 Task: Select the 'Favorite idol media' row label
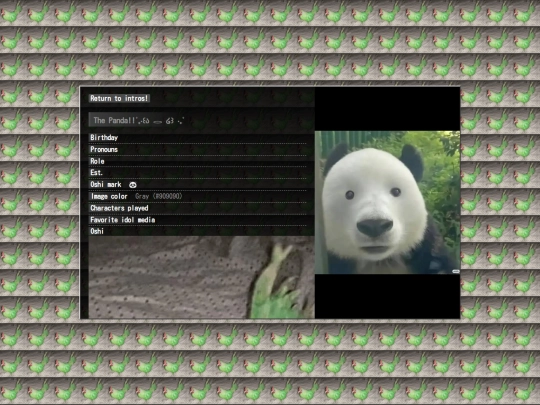tap(123, 220)
